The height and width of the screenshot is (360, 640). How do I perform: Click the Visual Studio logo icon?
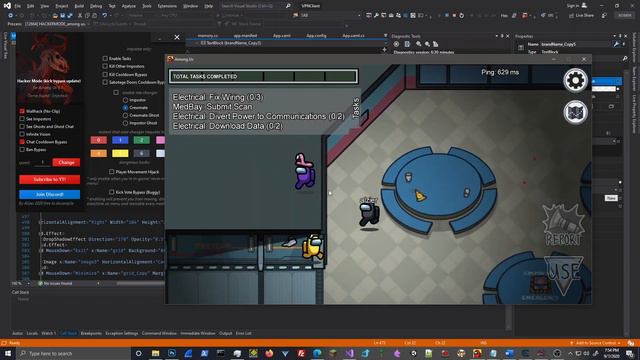pyautogui.click(x=7, y=6)
